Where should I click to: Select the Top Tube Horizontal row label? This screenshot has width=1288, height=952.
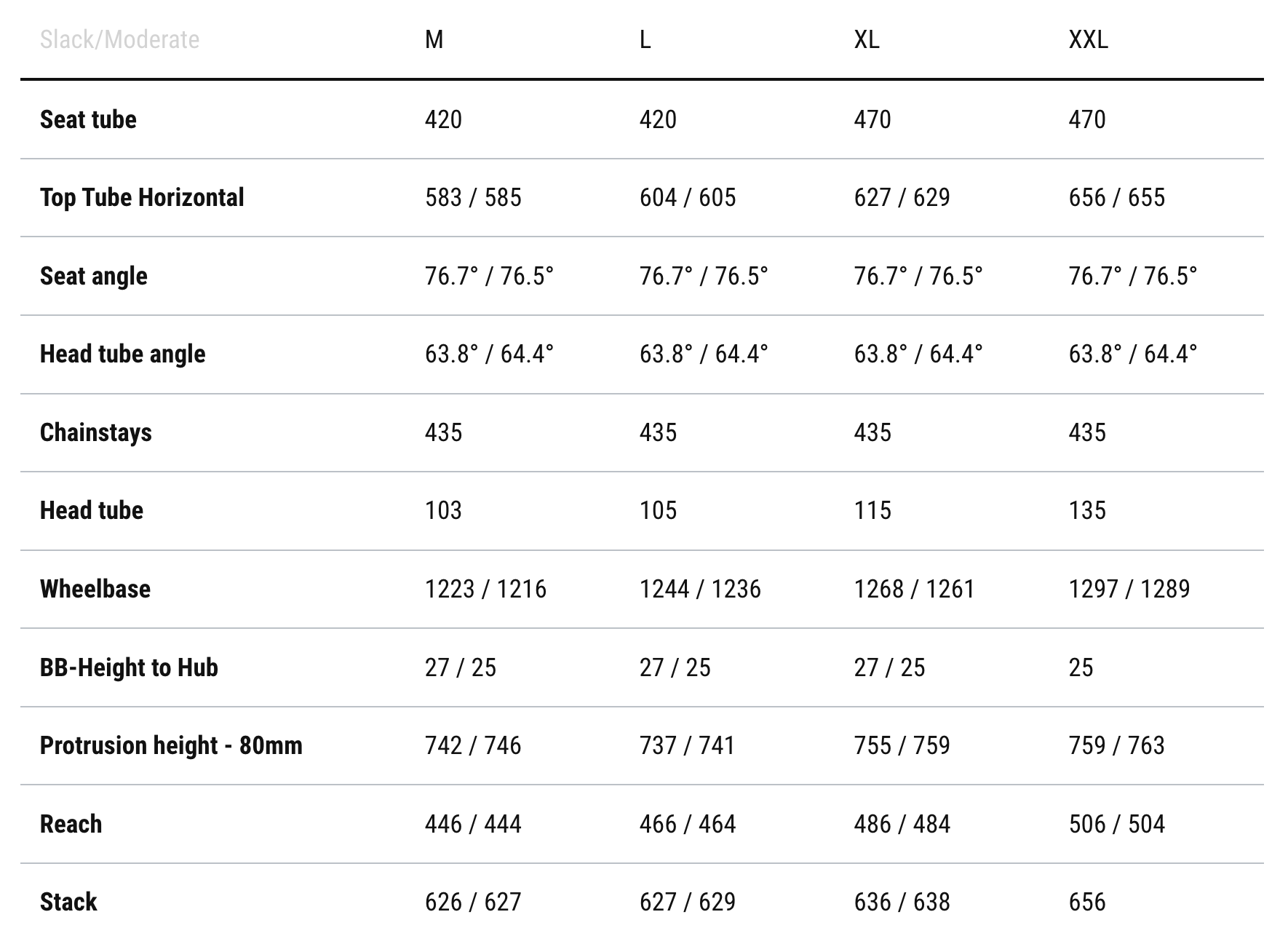coord(142,197)
